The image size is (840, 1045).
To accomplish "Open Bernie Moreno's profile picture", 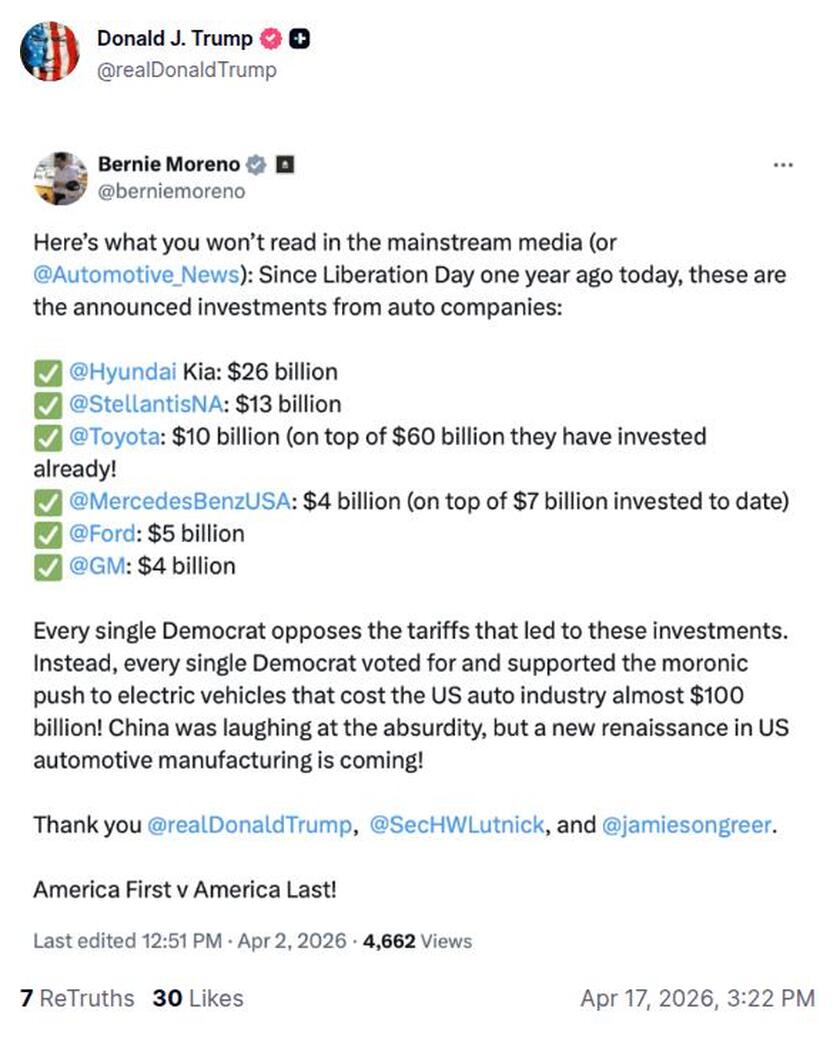I will point(60,178).
